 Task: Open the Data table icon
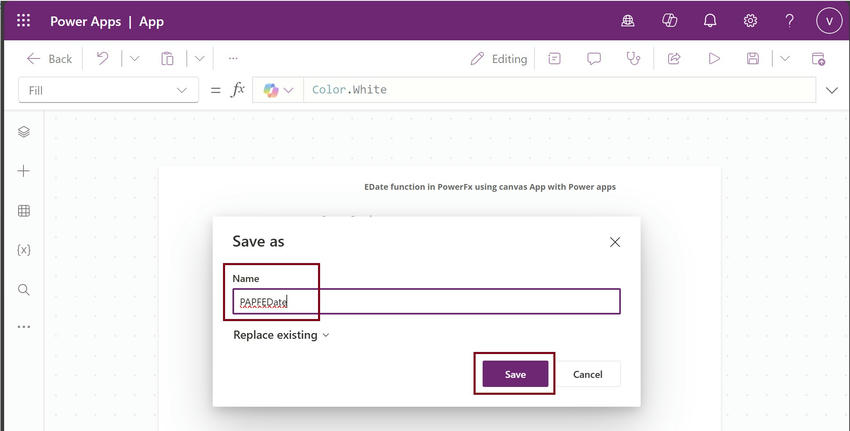point(24,210)
